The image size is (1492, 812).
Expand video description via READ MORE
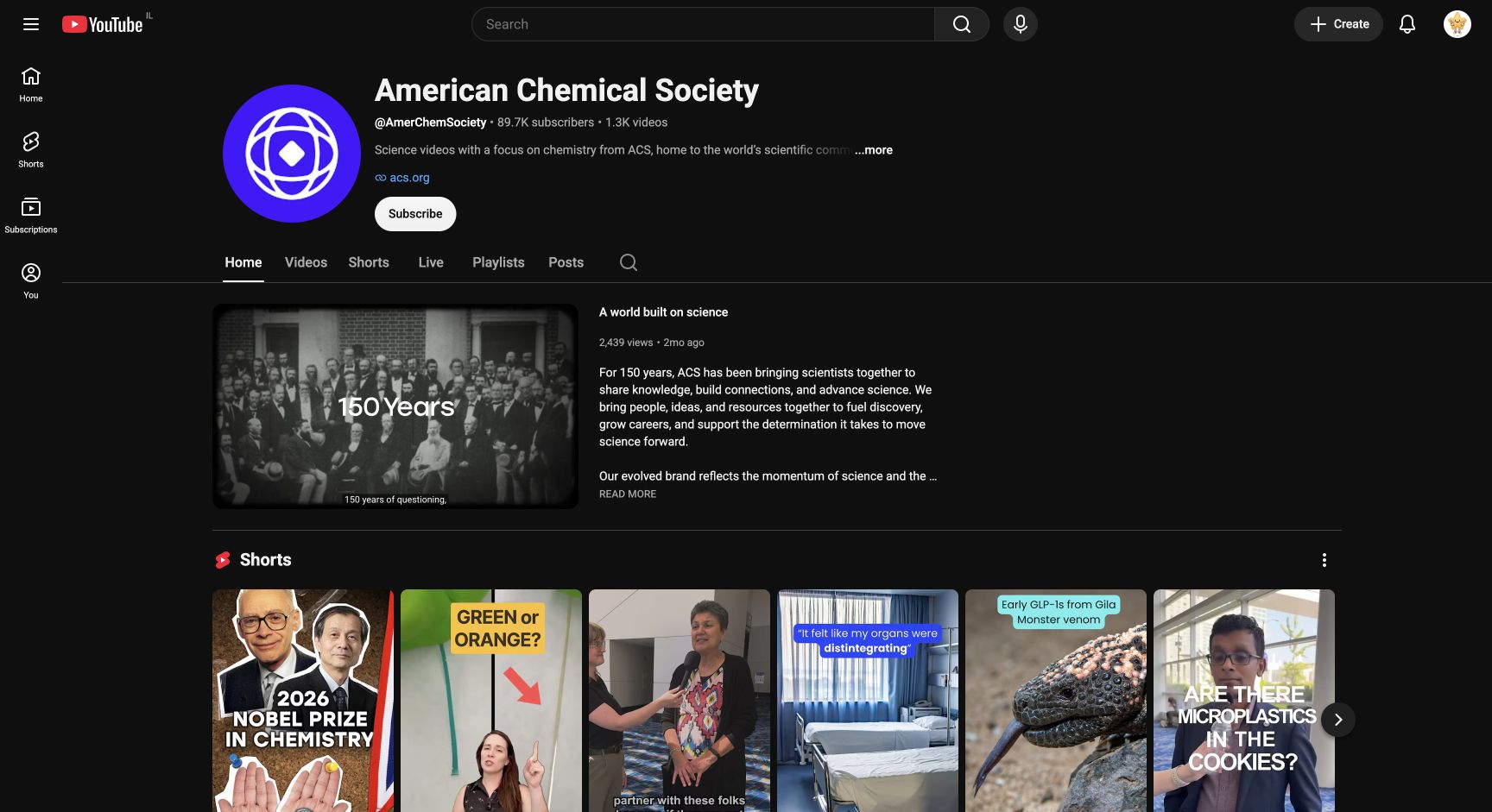628,494
